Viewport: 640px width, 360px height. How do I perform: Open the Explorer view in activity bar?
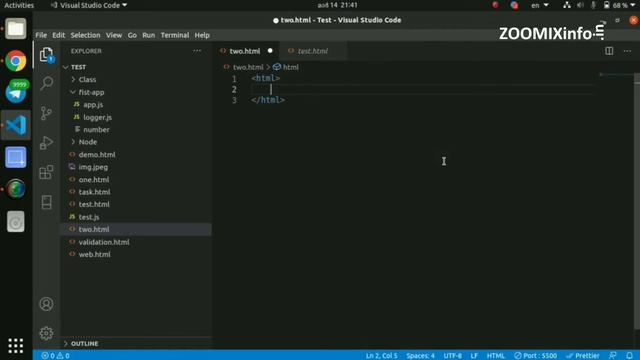pyautogui.click(x=46, y=54)
